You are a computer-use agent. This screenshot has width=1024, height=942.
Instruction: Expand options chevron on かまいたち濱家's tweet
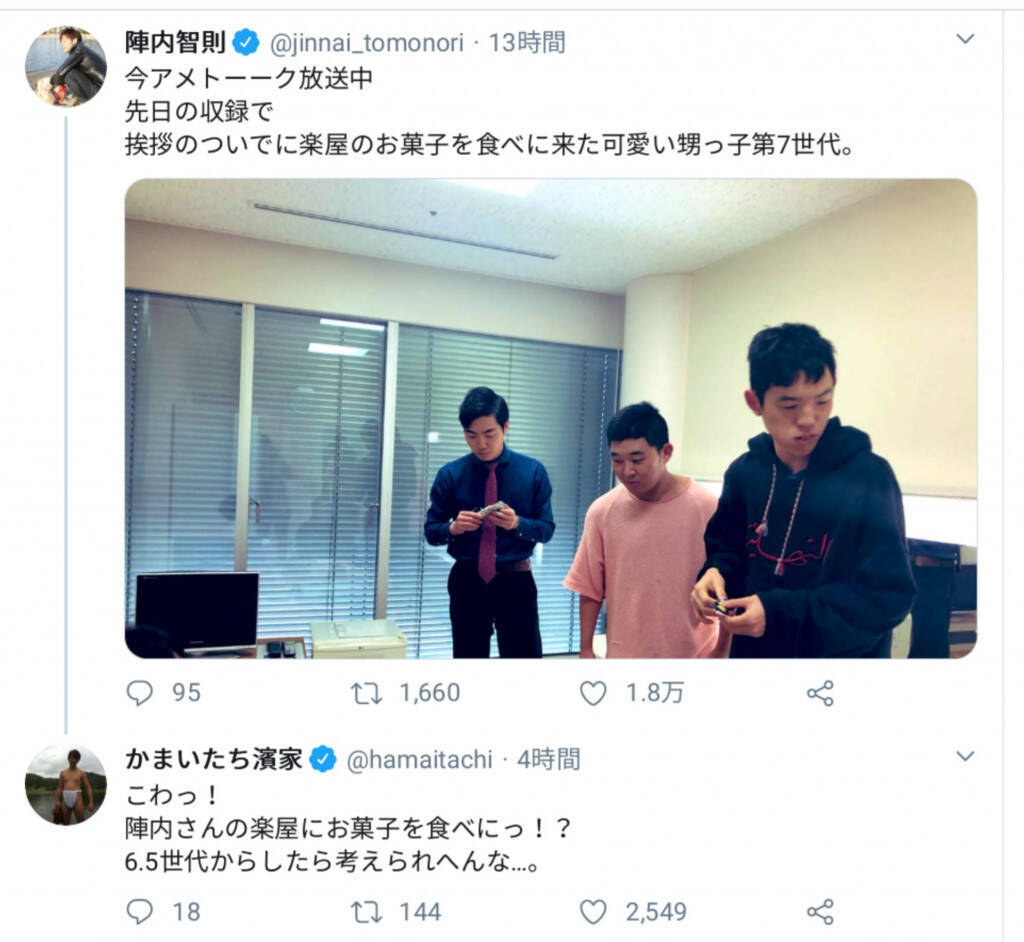[x=965, y=756]
